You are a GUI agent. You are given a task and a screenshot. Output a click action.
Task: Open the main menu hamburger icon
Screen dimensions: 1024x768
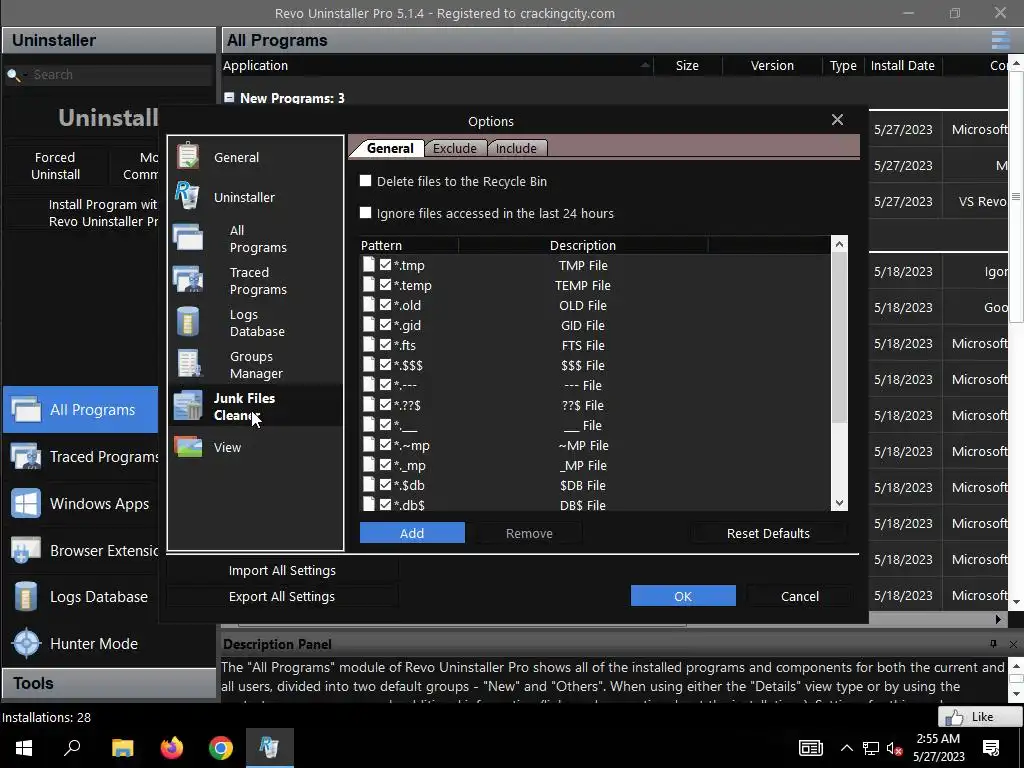point(1000,40)
